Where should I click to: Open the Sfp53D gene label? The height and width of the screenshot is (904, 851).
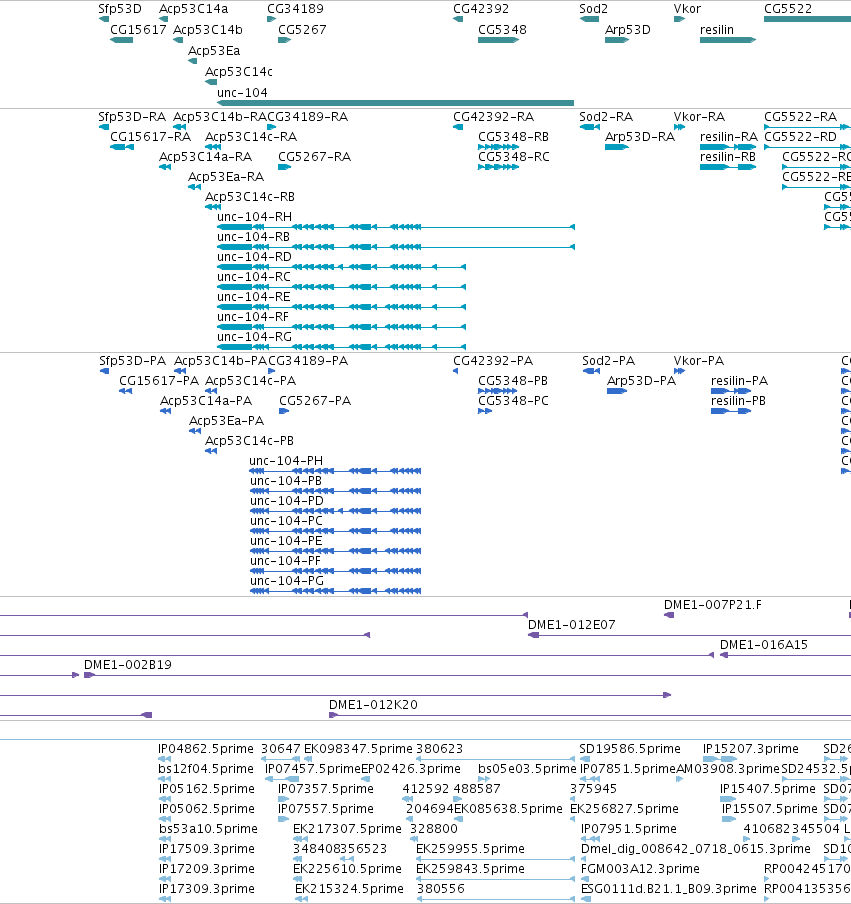tap(119, 9)
